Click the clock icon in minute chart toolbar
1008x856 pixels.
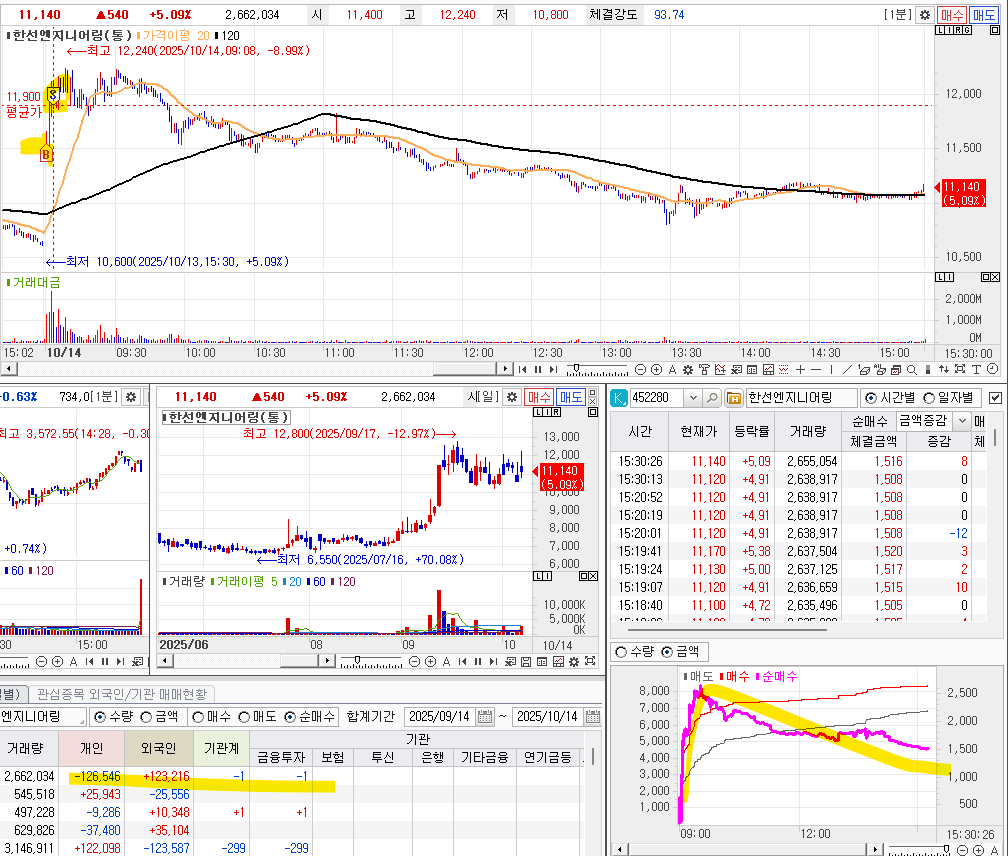[992, 369]
